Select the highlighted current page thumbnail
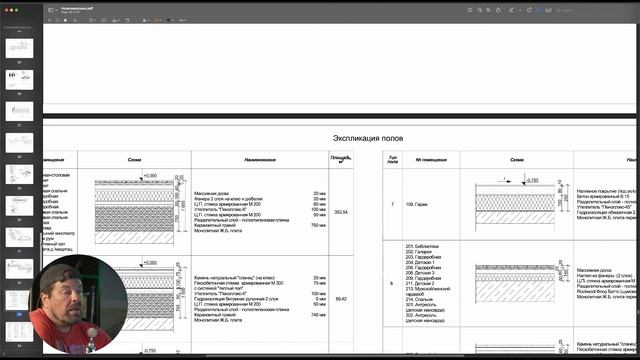 click(x=17, y=300)
